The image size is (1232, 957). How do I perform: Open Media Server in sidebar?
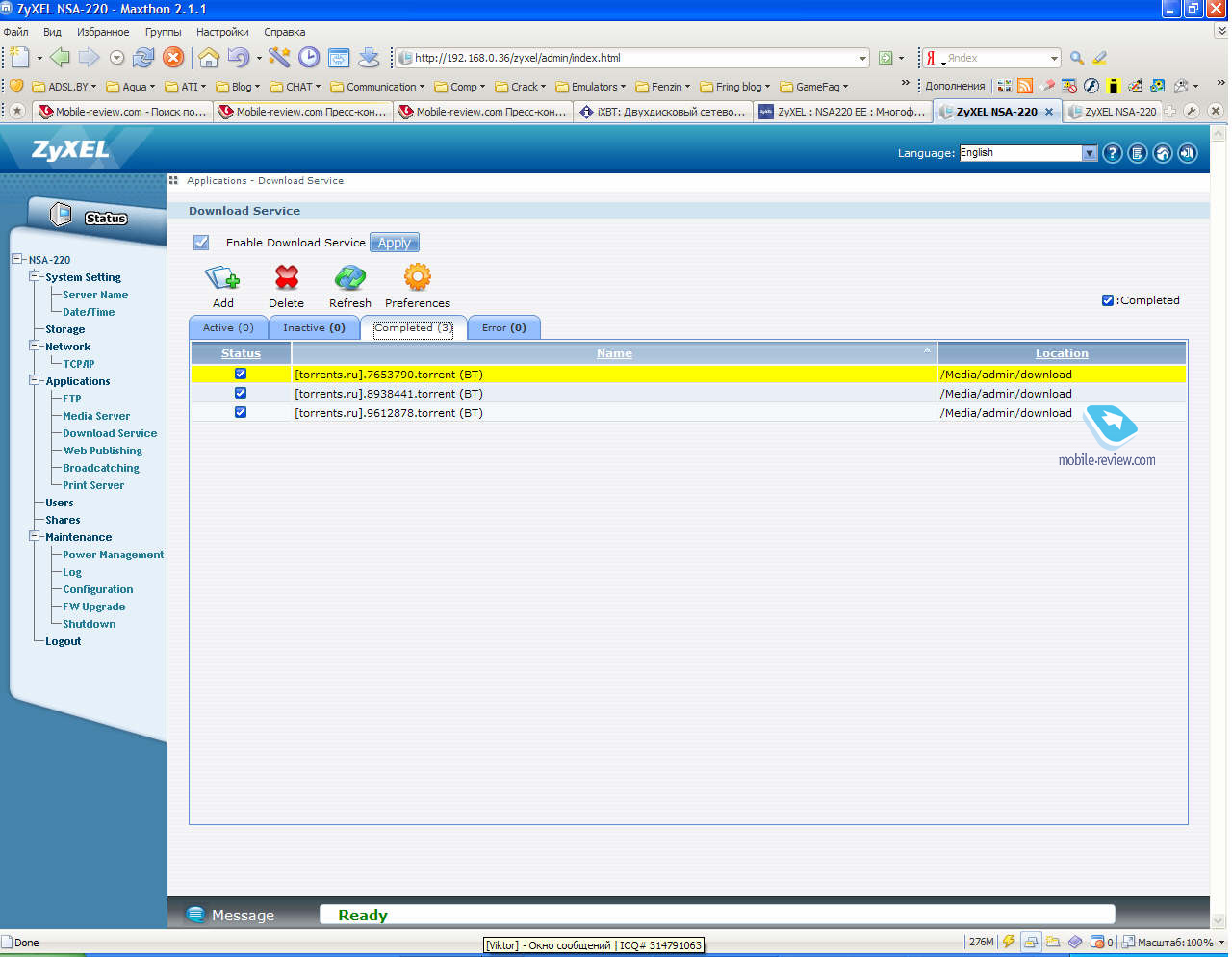(x=96, y=416)
